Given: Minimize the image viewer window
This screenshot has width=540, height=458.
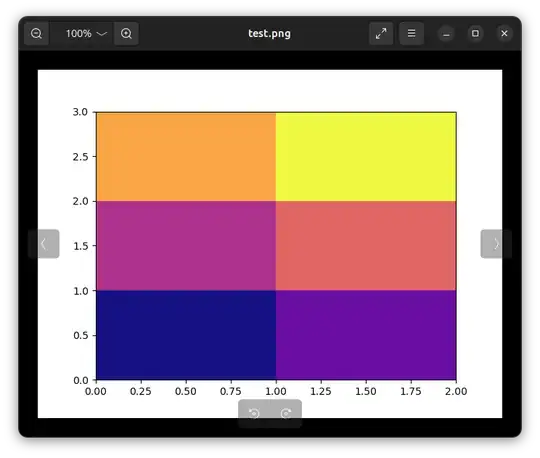Looking at the screenshot, I should click(446, 33).
